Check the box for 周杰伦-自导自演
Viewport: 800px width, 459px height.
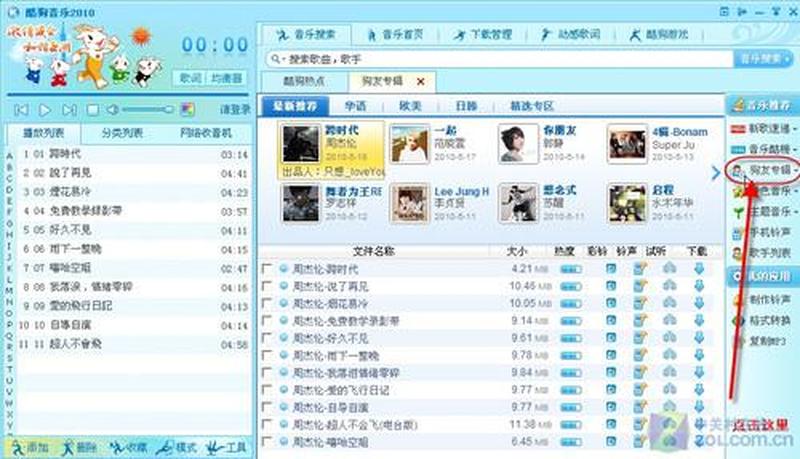[266, 407]
